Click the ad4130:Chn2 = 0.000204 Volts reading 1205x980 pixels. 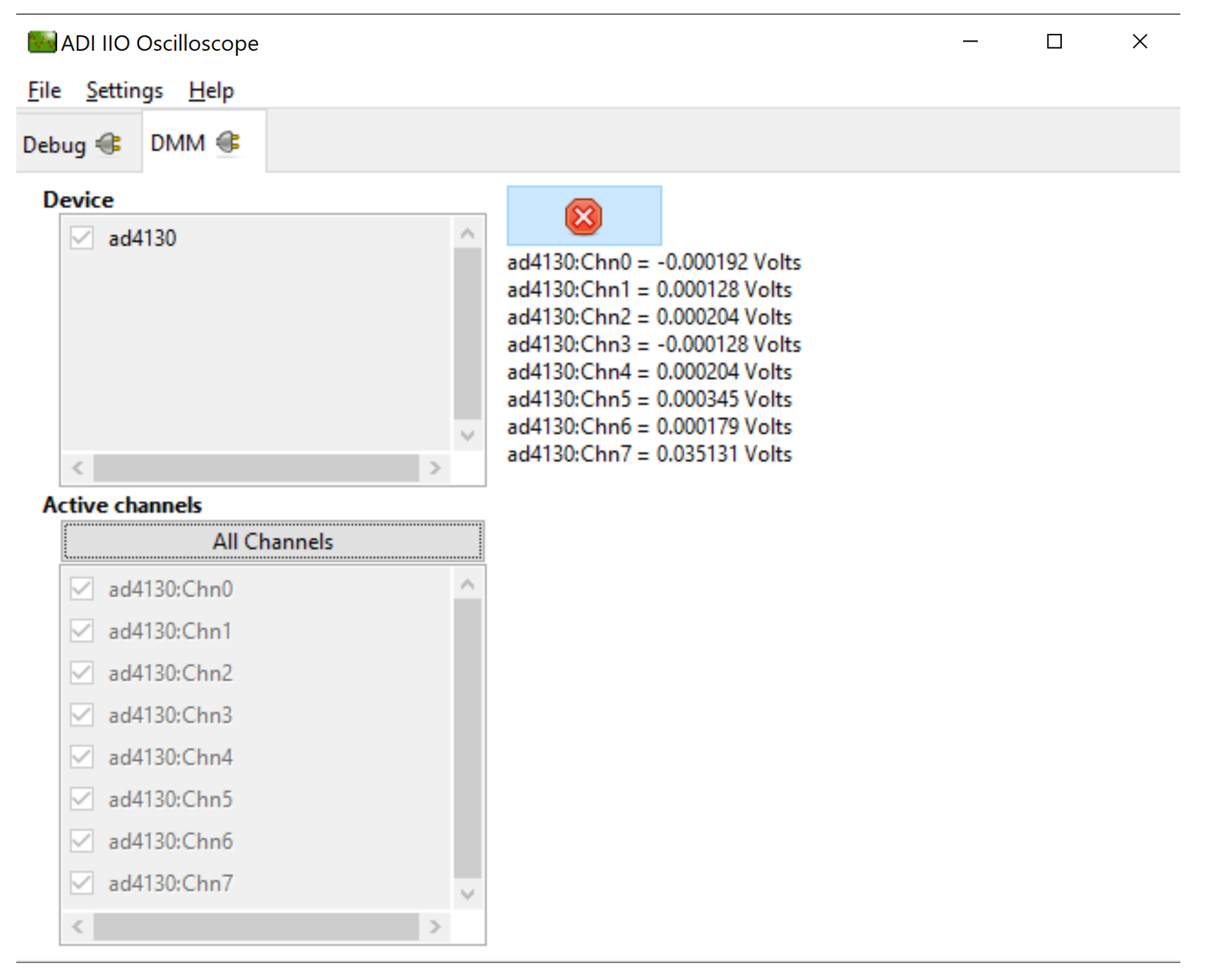[649, 317]
